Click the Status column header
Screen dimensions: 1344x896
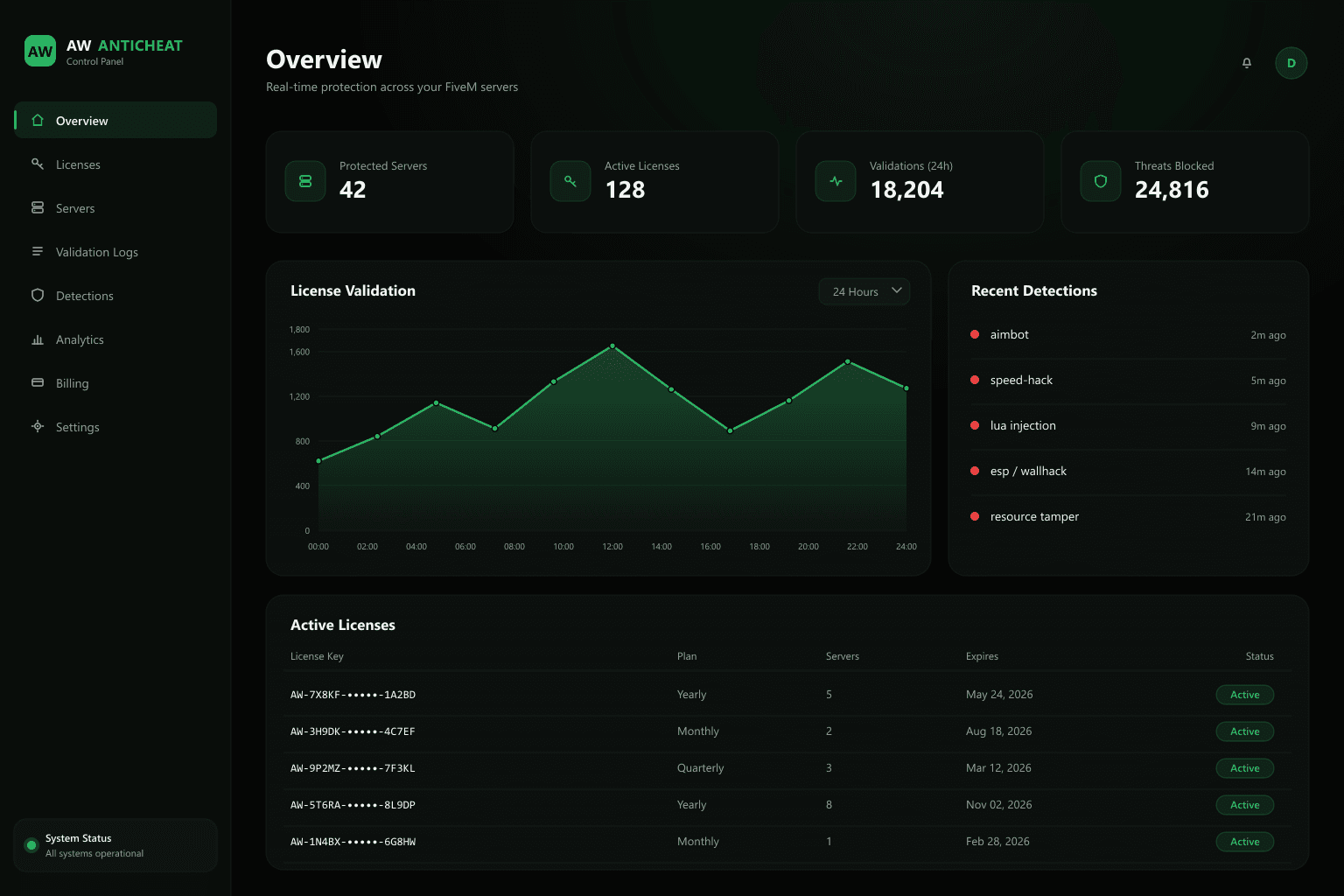(x=1260, y=656)
